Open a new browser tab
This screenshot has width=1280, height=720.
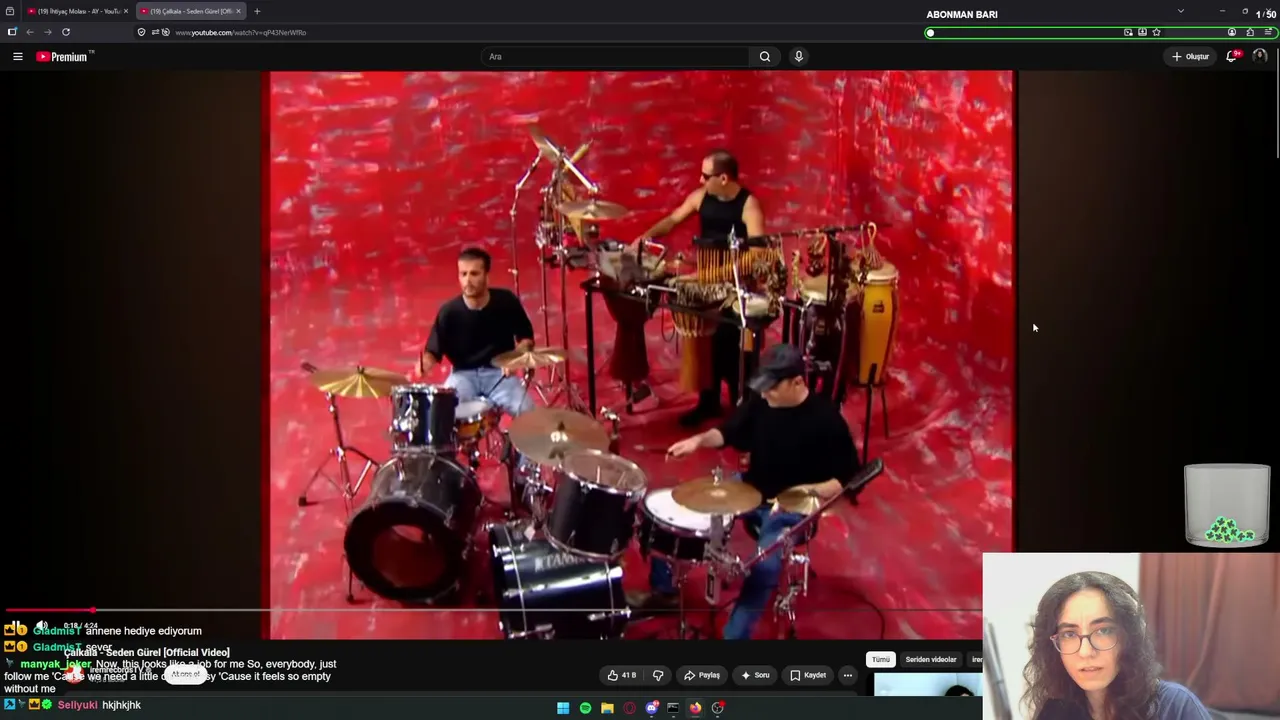tap(257, 11)
